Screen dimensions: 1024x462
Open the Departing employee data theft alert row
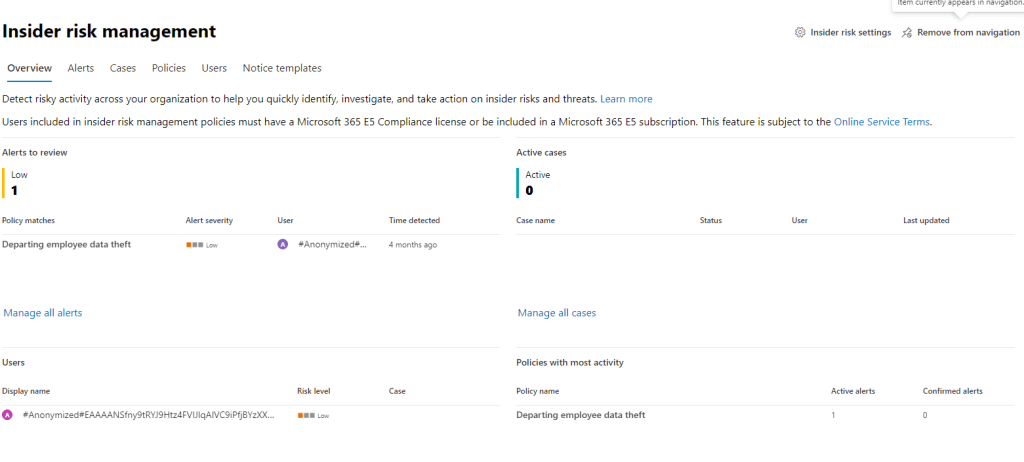tap(251, 245)
